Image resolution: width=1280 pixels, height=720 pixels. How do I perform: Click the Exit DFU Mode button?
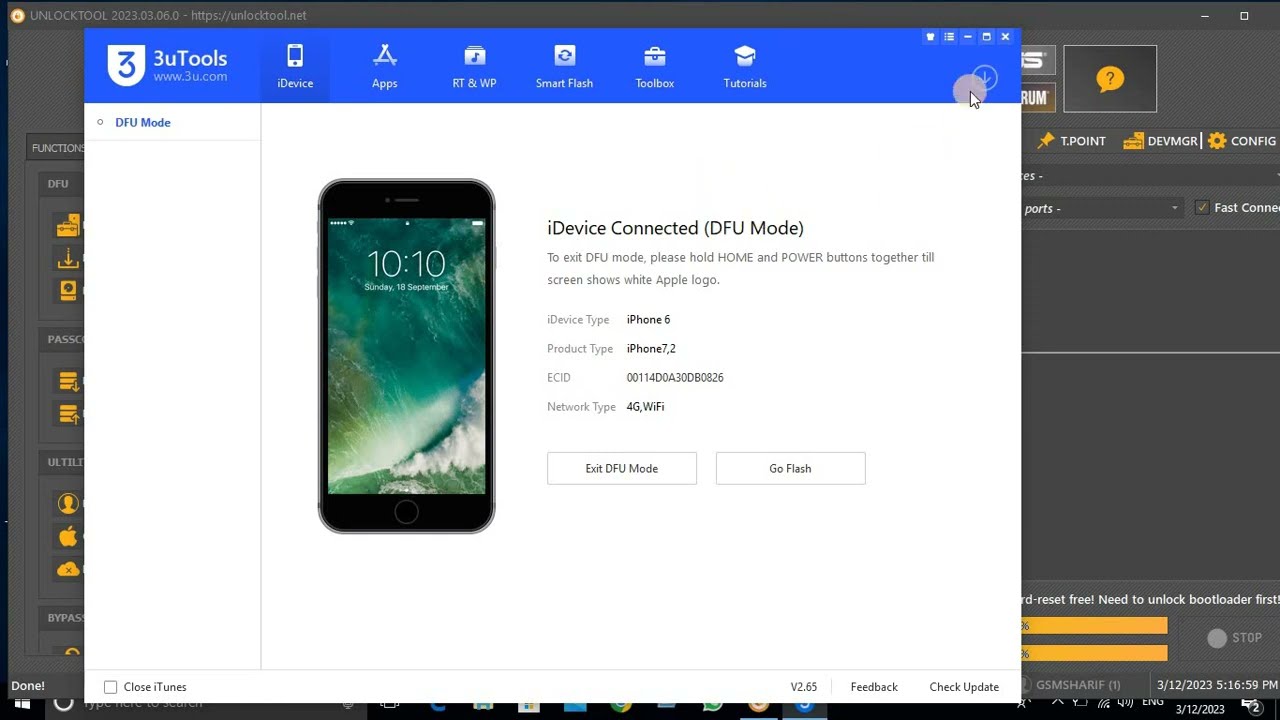pyautogui.click(x=622, y=468)
